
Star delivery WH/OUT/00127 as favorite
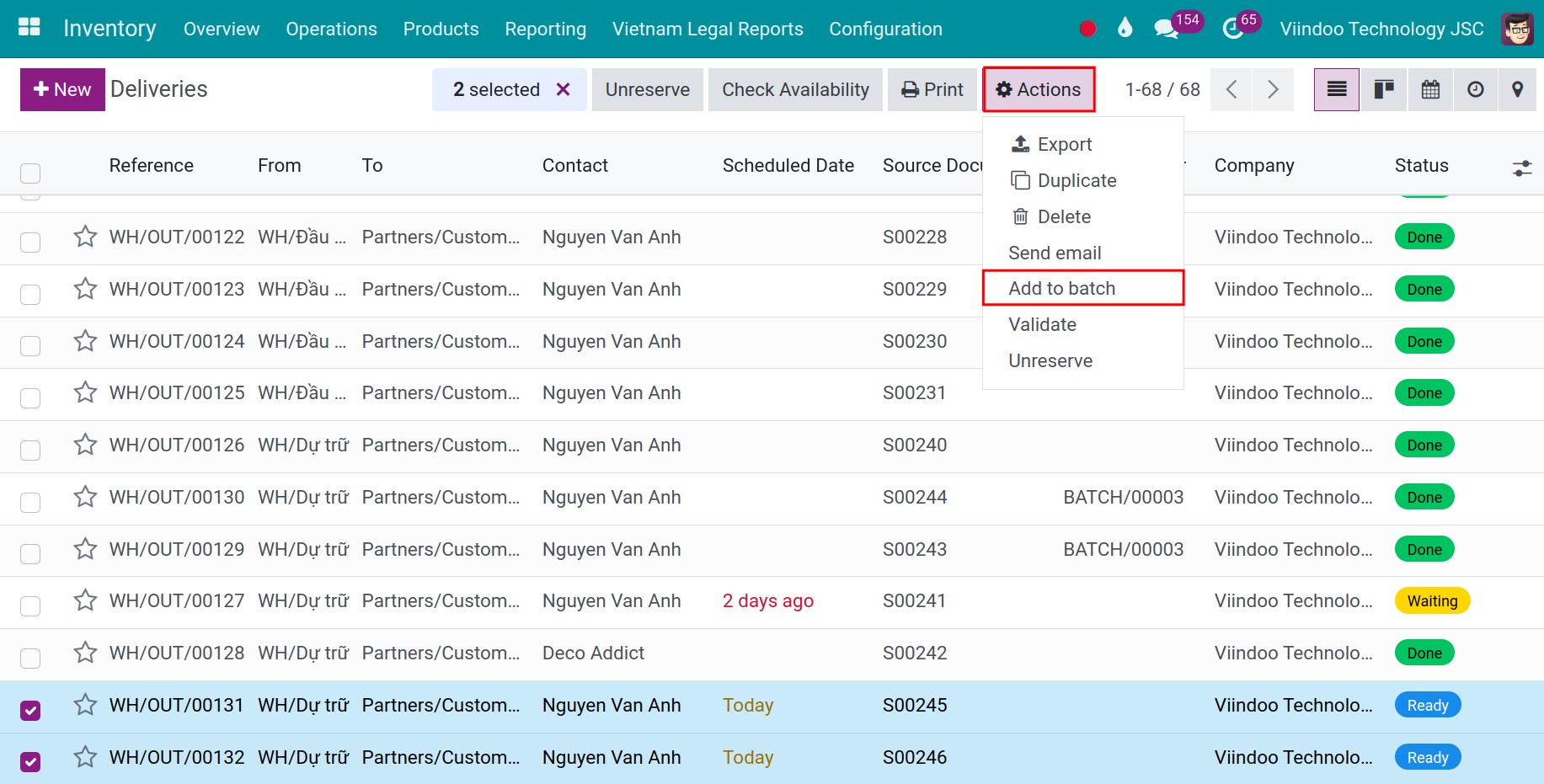(x=85, y=600)
